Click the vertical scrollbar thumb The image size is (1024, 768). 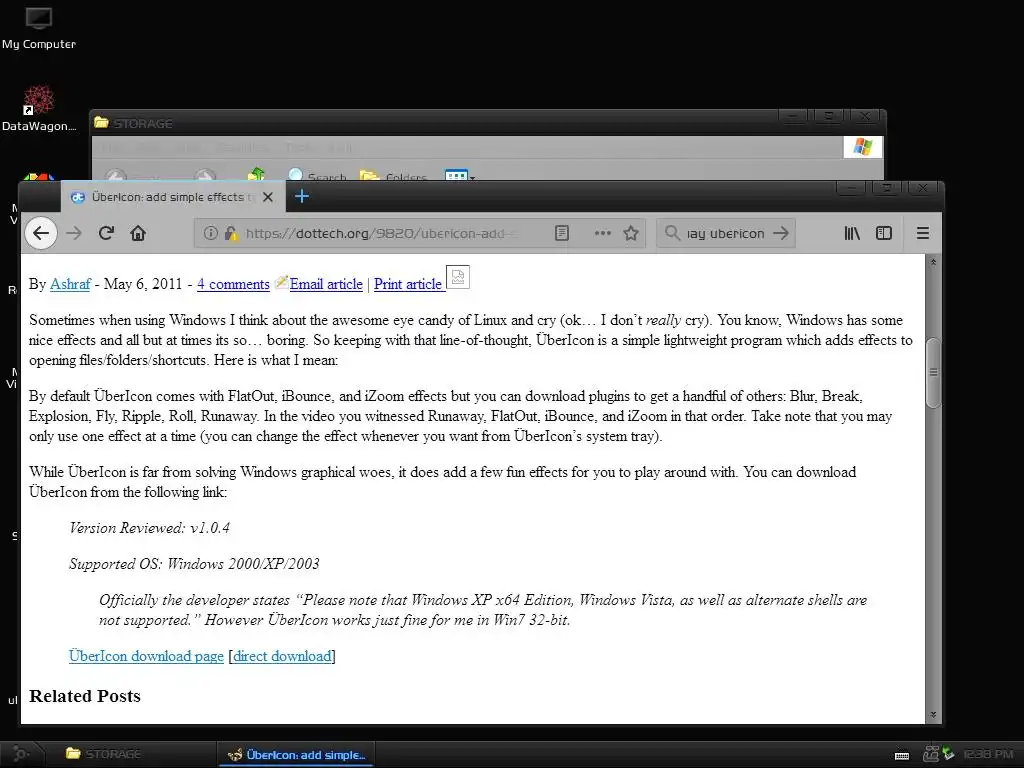[933, 373]
